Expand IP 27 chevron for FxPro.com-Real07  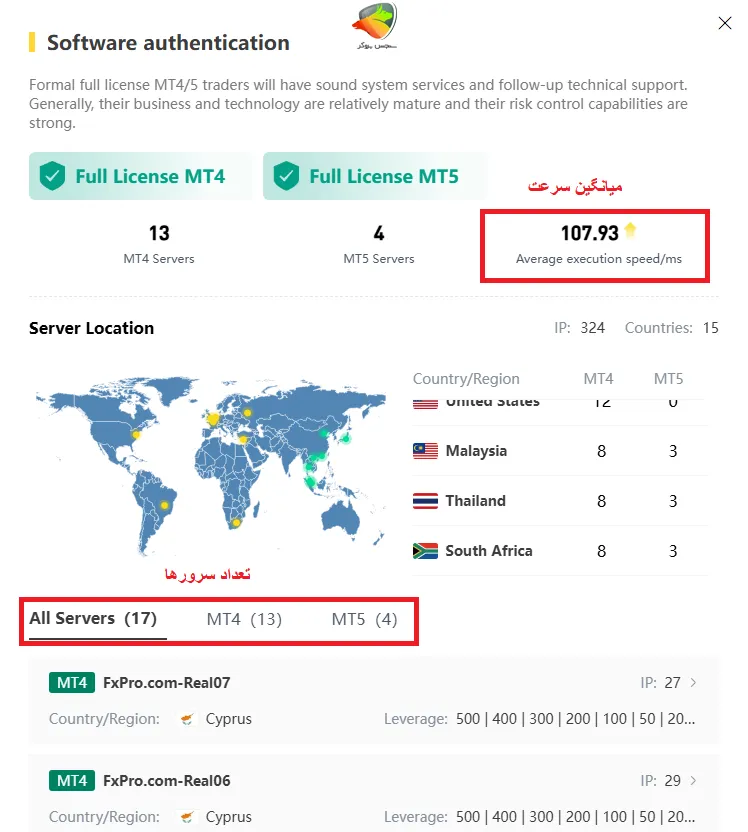pyautogui.click(x=694, y=683)
